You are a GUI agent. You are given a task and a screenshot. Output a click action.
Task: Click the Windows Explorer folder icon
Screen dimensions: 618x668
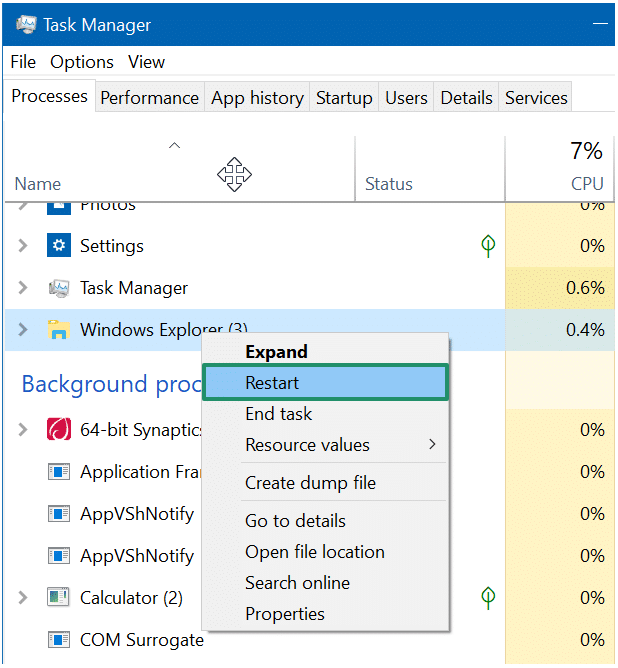pos(59,330)
